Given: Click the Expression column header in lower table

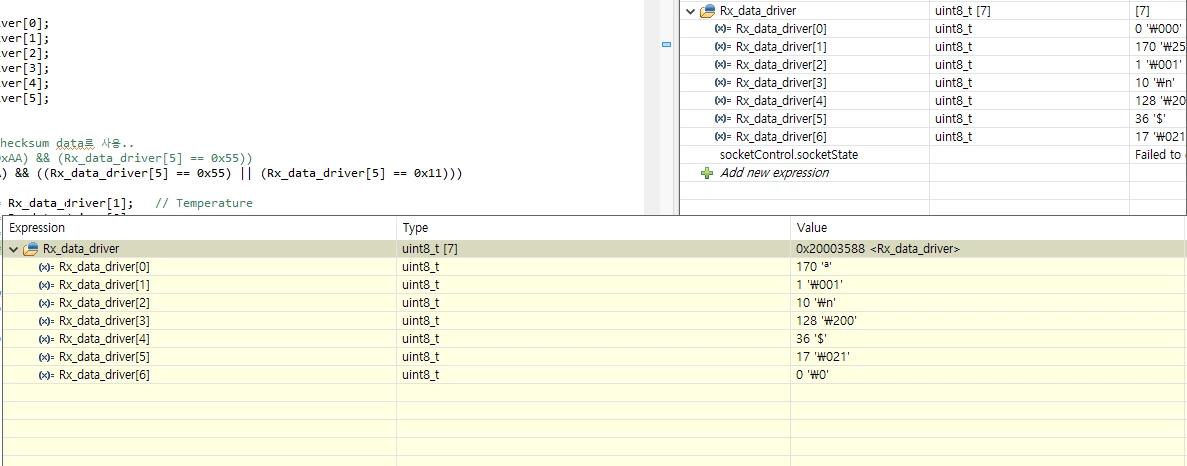Looking at the screenshot, I should [x=199, y=228].
